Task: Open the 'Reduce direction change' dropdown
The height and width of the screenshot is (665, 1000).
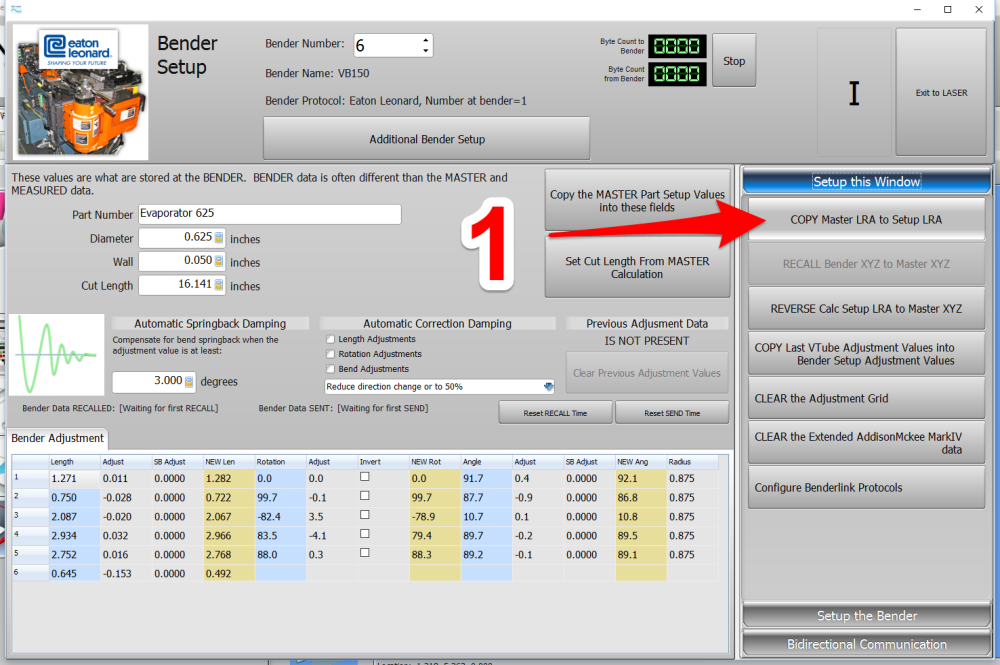Action: coord(548,386)
